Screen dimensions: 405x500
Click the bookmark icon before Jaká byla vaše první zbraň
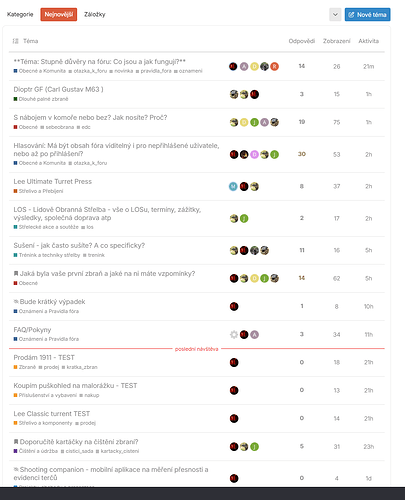[x=16, y=274]
